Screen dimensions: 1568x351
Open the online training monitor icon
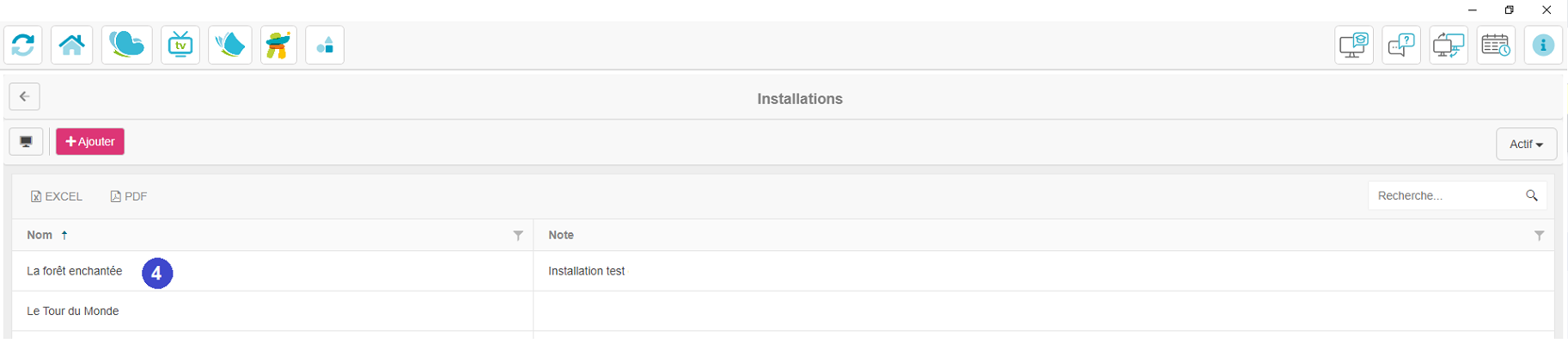(x=1354, y=45)
